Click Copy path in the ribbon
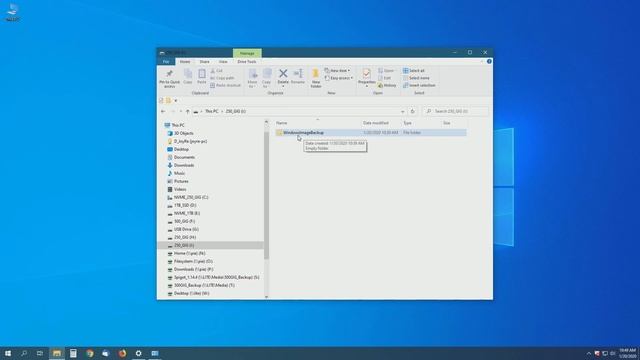640x360 pixels. click(x=222, y=78)
